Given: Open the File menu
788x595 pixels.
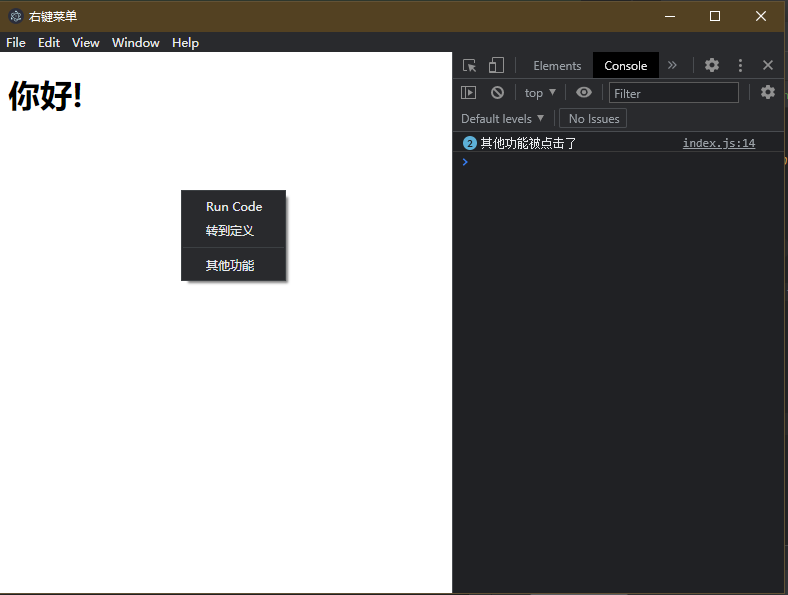Looking at the screenshot, I should [x=16, y=43].
